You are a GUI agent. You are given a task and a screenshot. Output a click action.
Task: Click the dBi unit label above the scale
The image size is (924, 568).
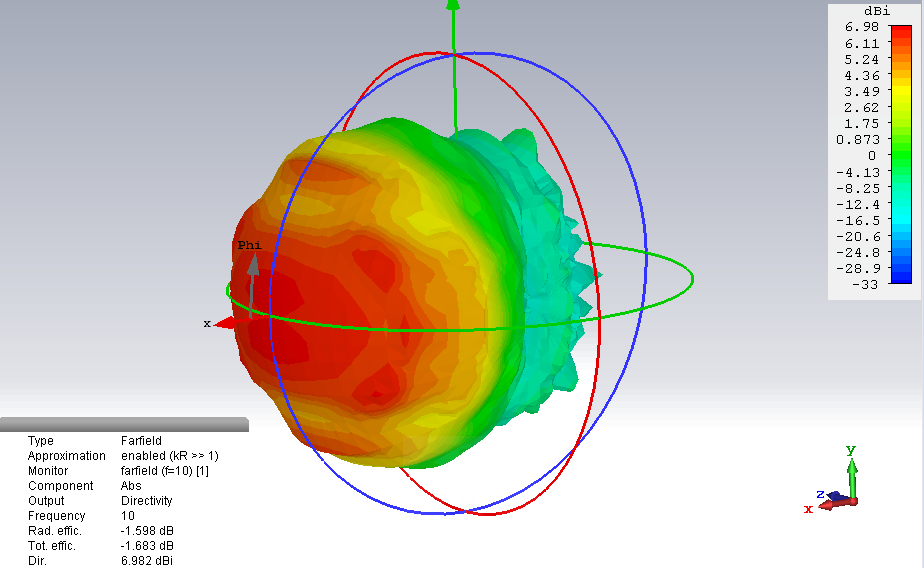877,11
